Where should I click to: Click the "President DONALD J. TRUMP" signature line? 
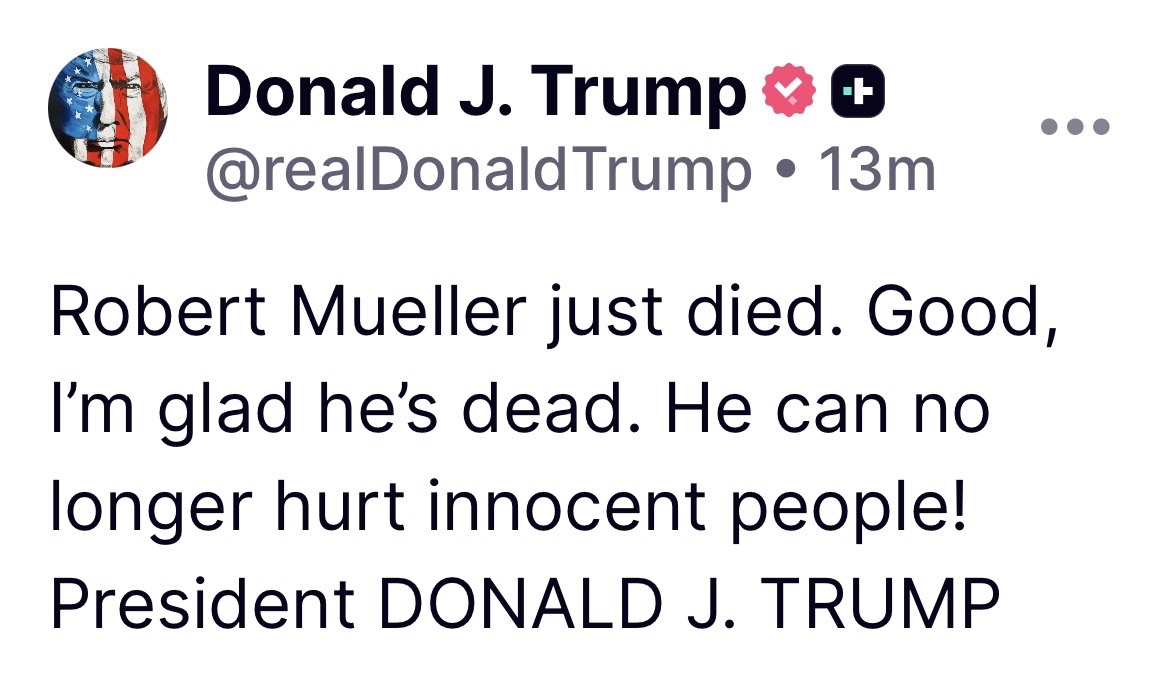pos(525,602)
